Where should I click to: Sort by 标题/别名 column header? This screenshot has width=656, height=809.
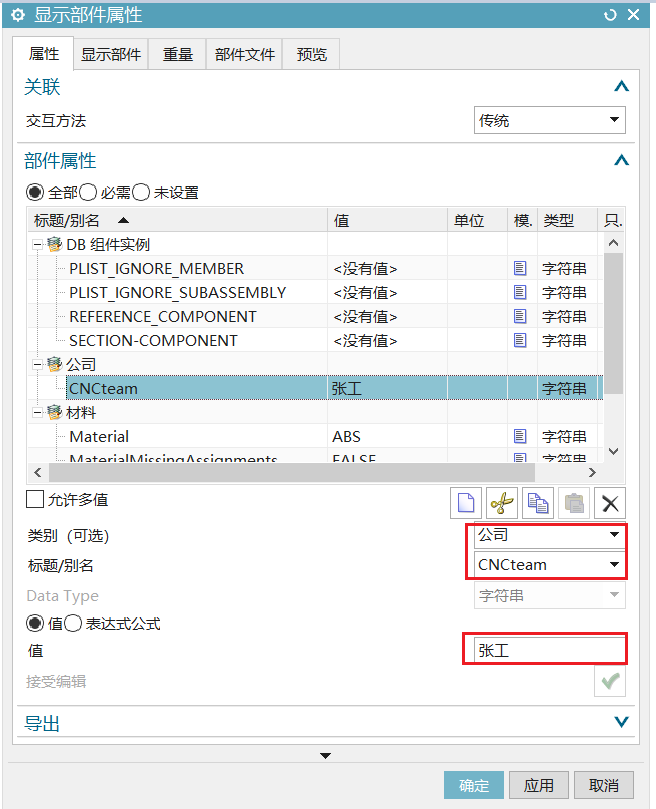(x=178, y=221)
